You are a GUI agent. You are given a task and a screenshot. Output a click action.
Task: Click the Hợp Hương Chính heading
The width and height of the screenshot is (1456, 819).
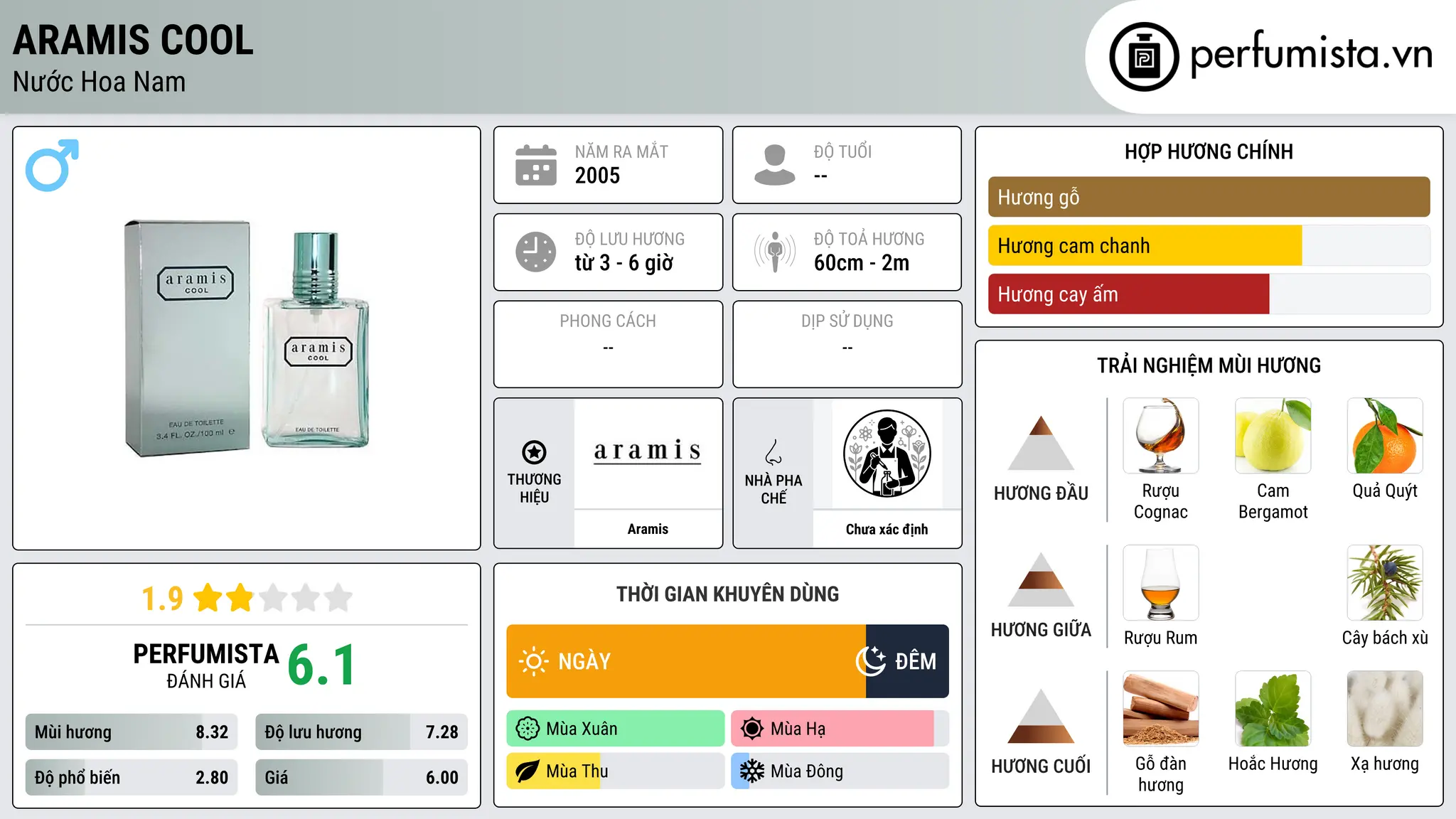[1209, 151]
